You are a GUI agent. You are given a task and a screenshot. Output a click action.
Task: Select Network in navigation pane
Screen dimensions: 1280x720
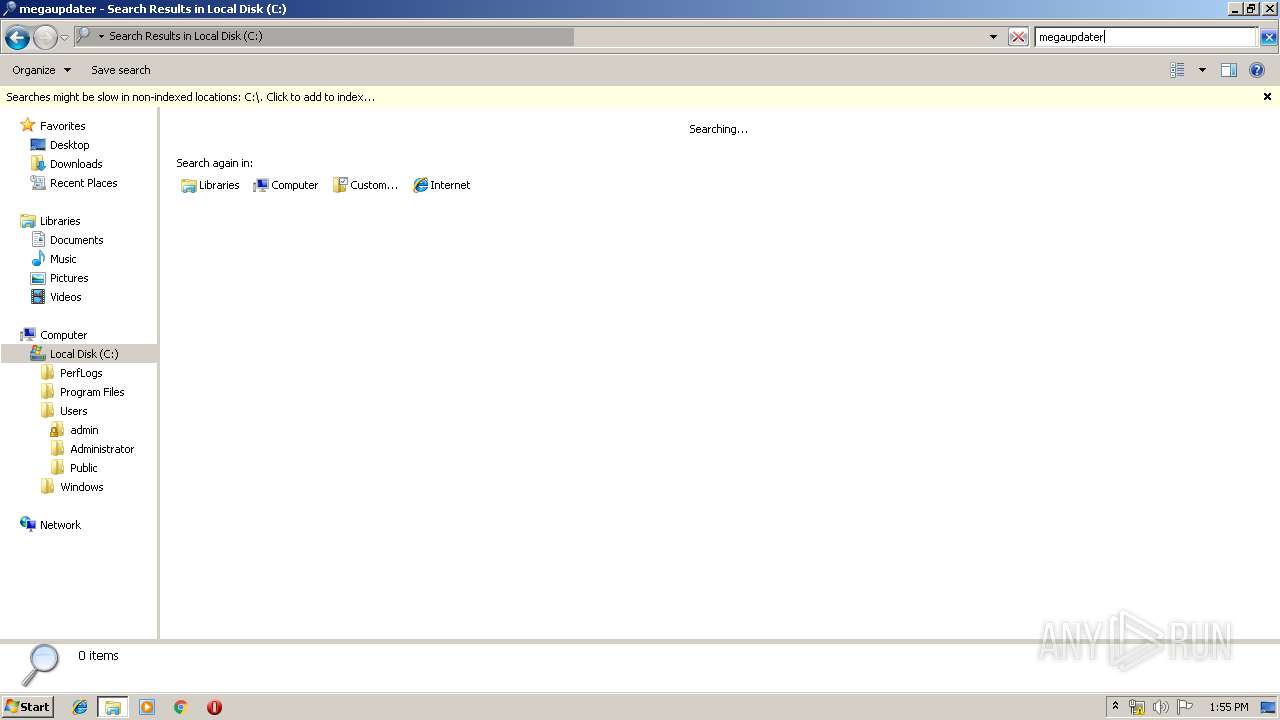[x=60, y=525]
